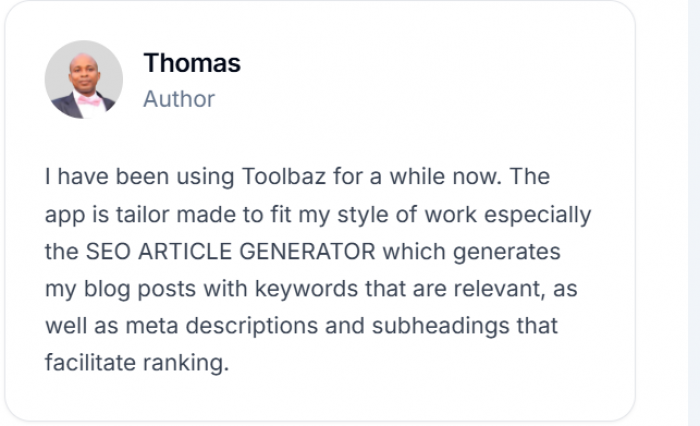Click Thomas's round profile photo
Image resolution: width=700 pixels, height=426 pixels.
(84, 80)
